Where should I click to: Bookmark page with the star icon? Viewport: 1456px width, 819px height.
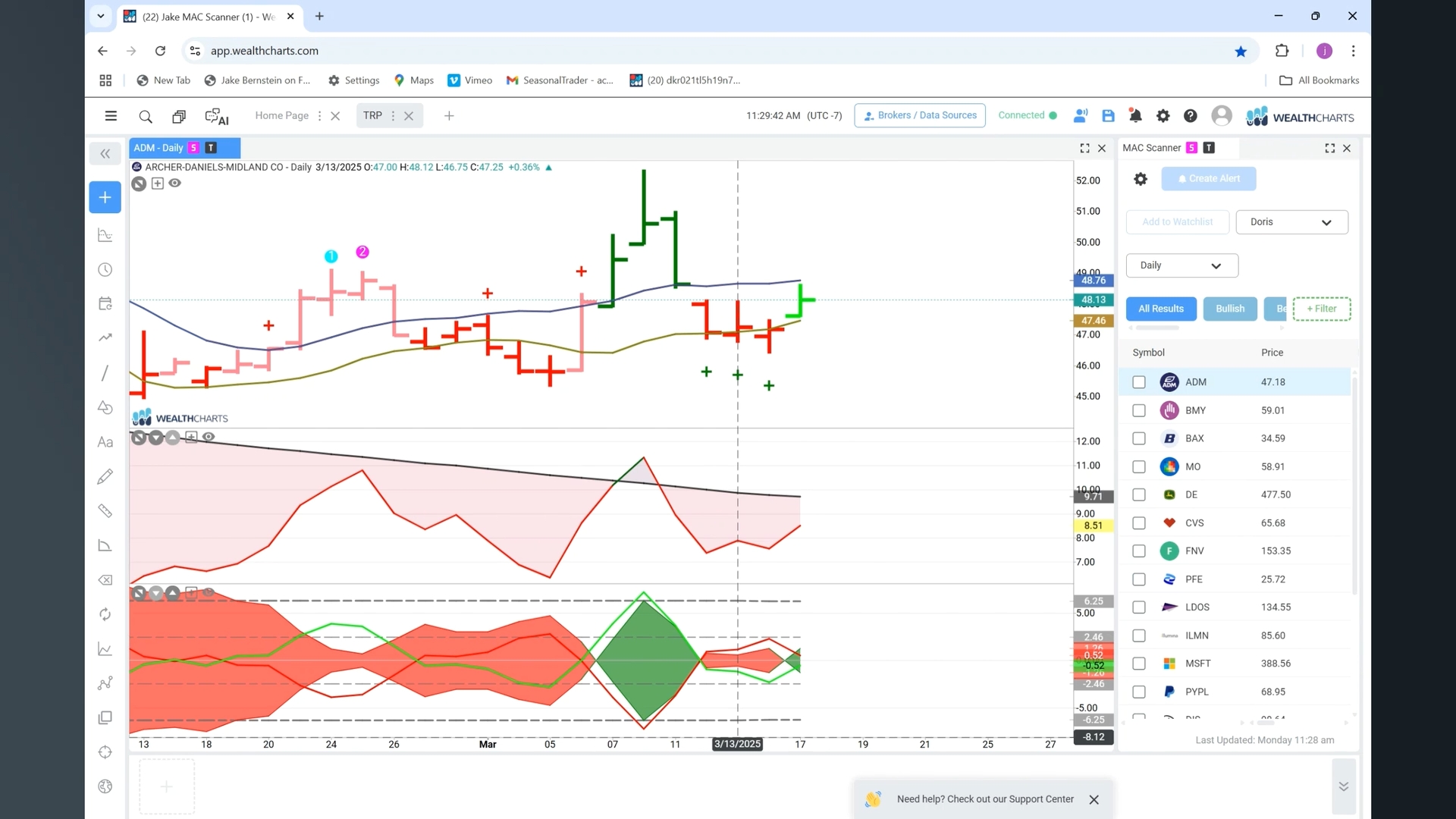click(x=1241, y=51)
